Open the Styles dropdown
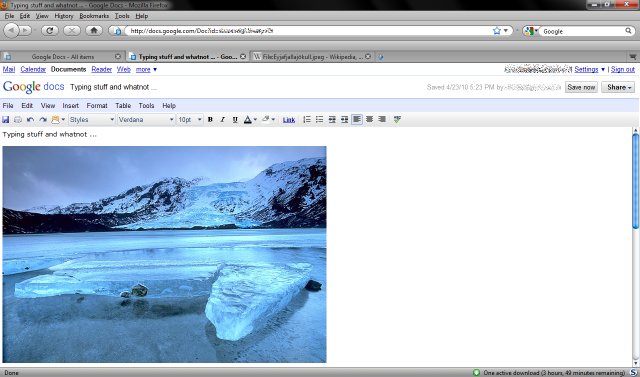Screen dimensions: 640x377 [91, 120]
